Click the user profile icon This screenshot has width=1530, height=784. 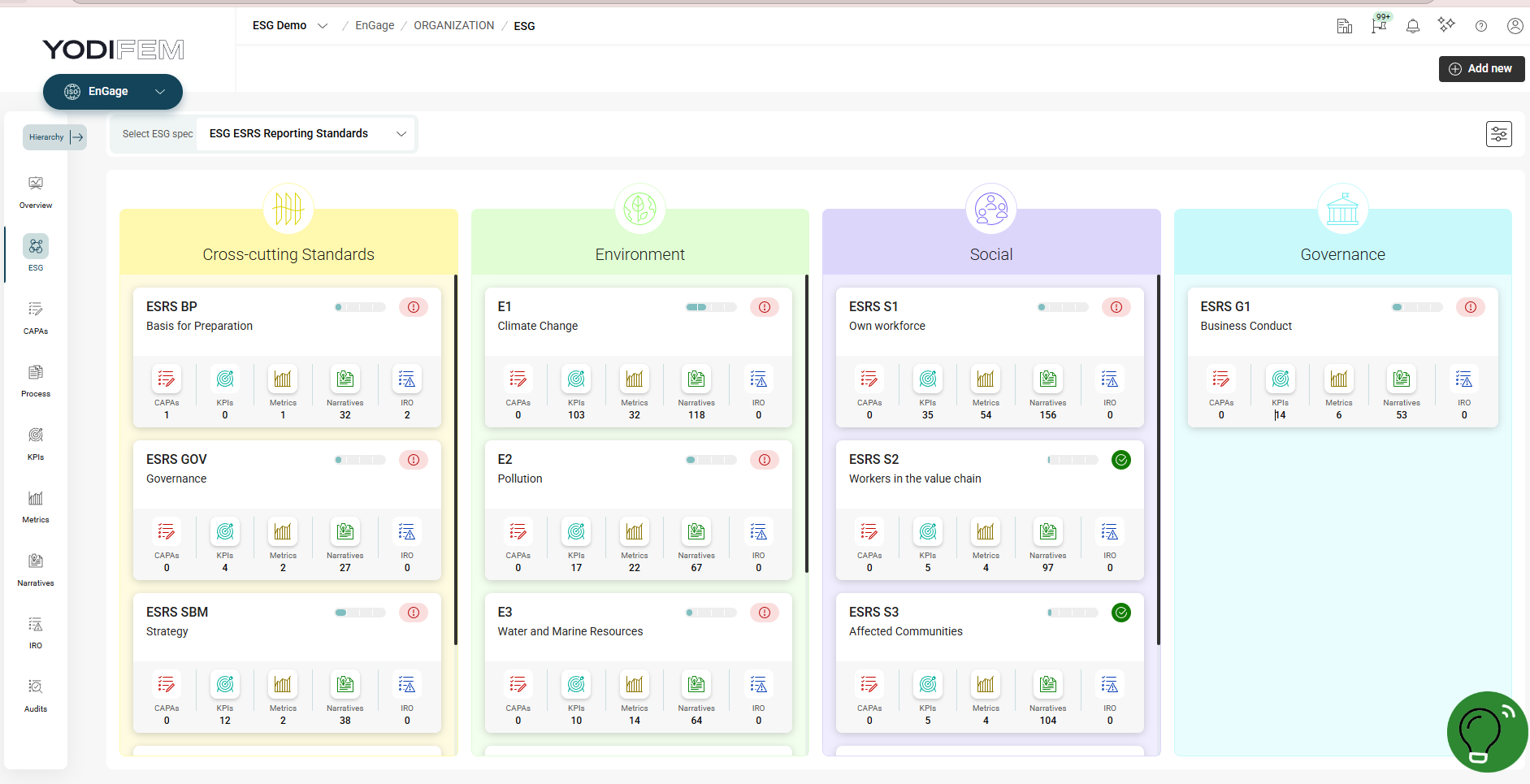1515,26
